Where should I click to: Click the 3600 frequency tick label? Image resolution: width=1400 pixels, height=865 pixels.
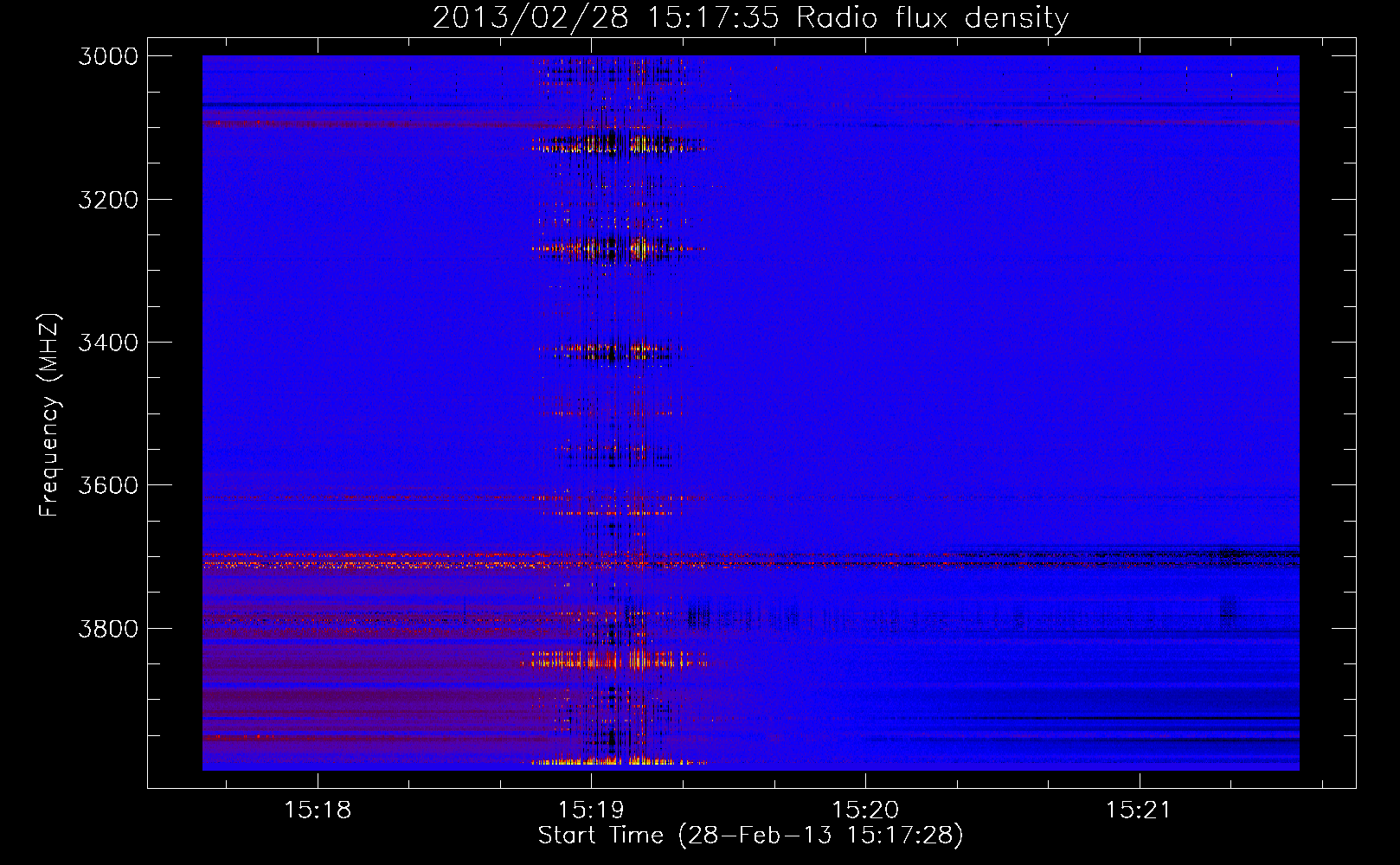107,485
